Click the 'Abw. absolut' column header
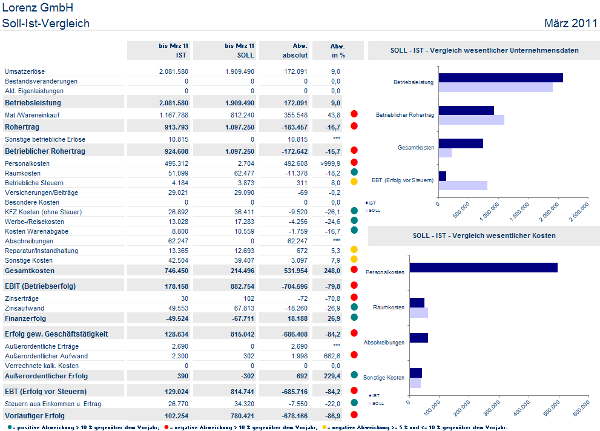Screen dimensions: 600x431 tap(284, 51)
